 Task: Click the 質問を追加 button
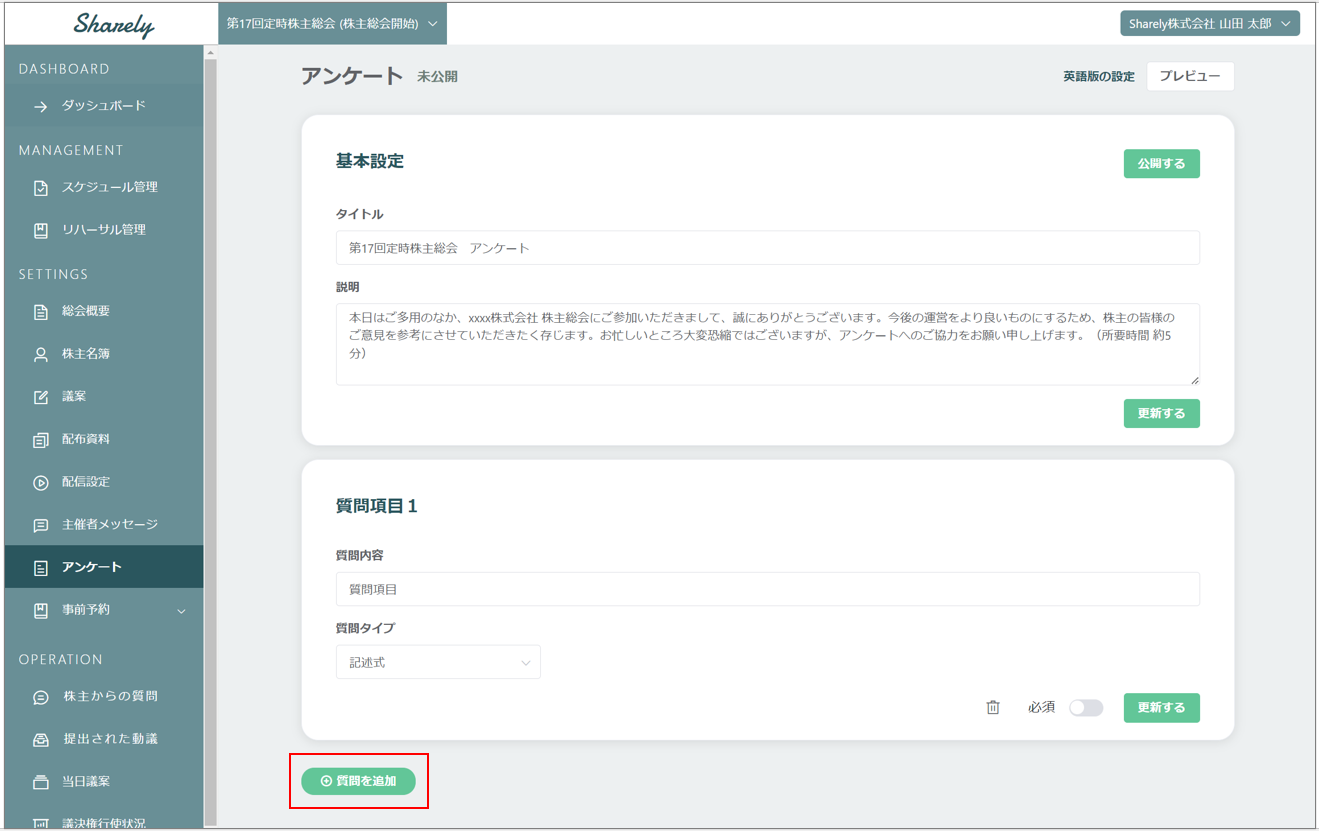click(358, 781)
